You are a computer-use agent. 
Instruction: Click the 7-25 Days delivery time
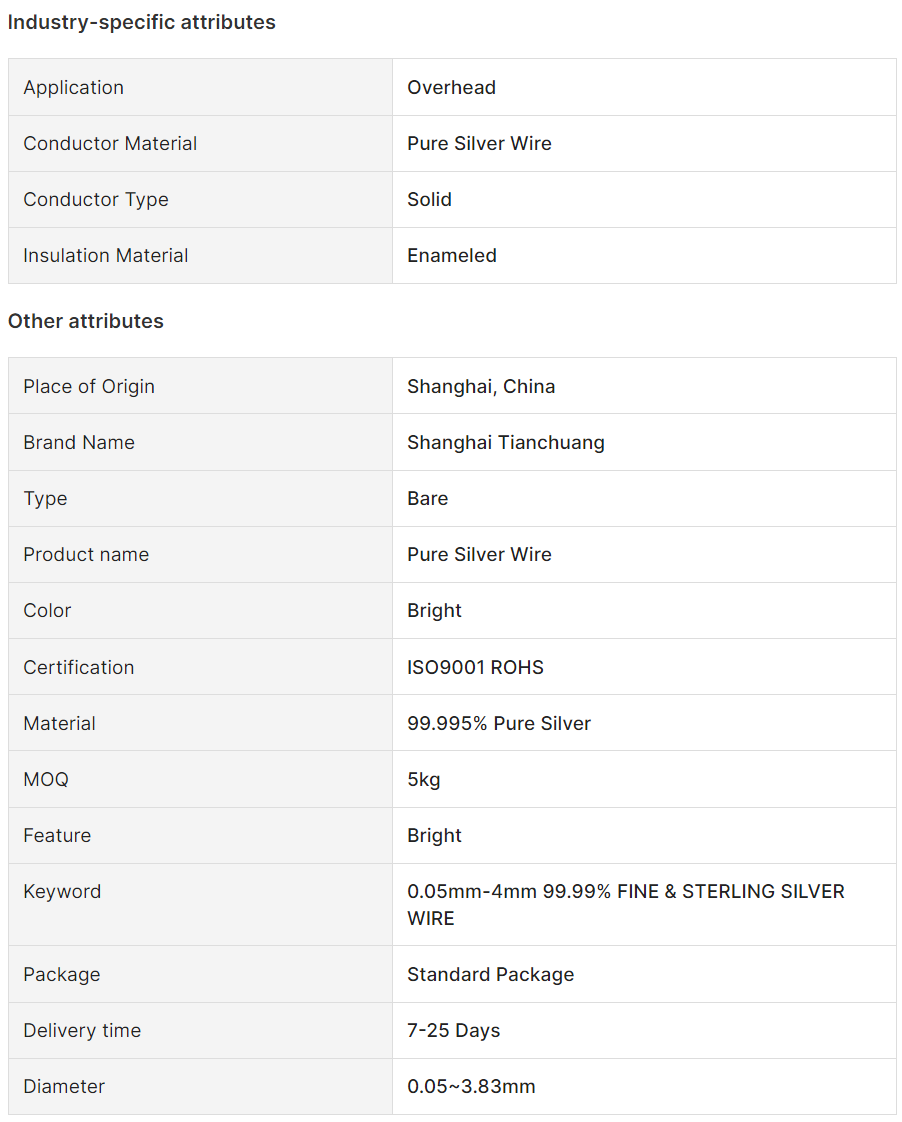pyautogui.click(x=454, y=1030)
